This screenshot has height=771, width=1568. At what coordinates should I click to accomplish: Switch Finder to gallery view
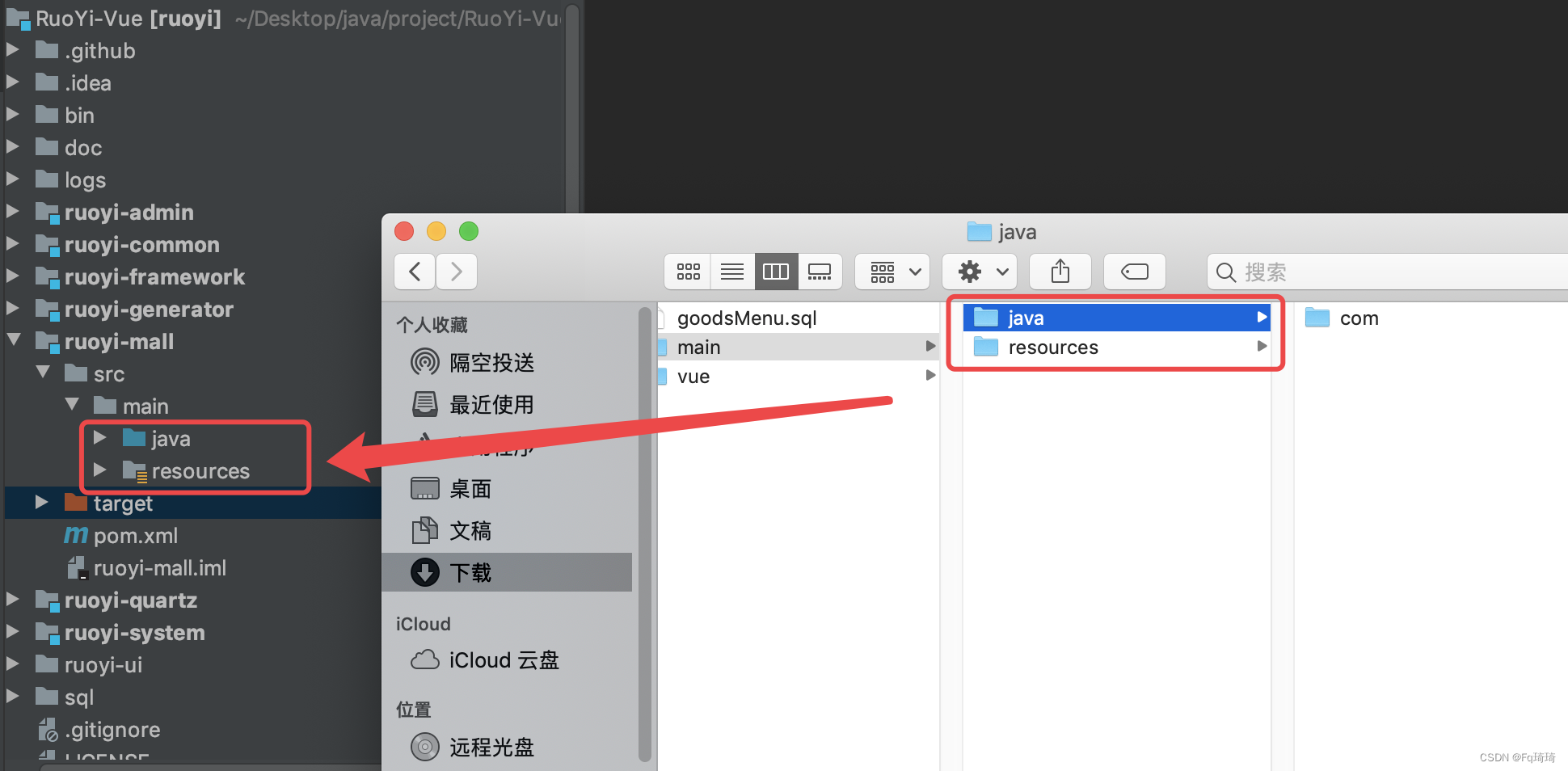[x=820, y=272]
